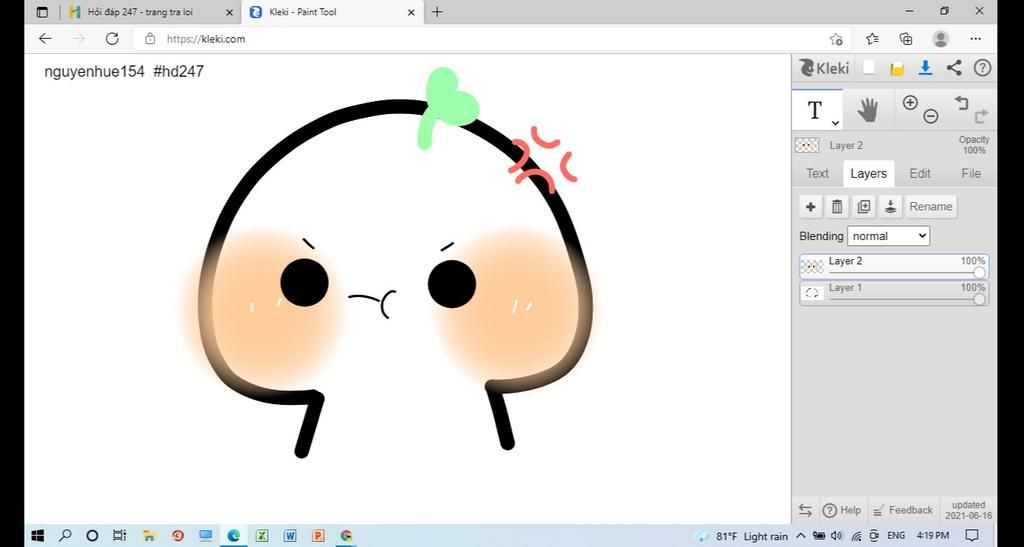
Task: Save image using the blue download arrow
Action: coord(925,68)
